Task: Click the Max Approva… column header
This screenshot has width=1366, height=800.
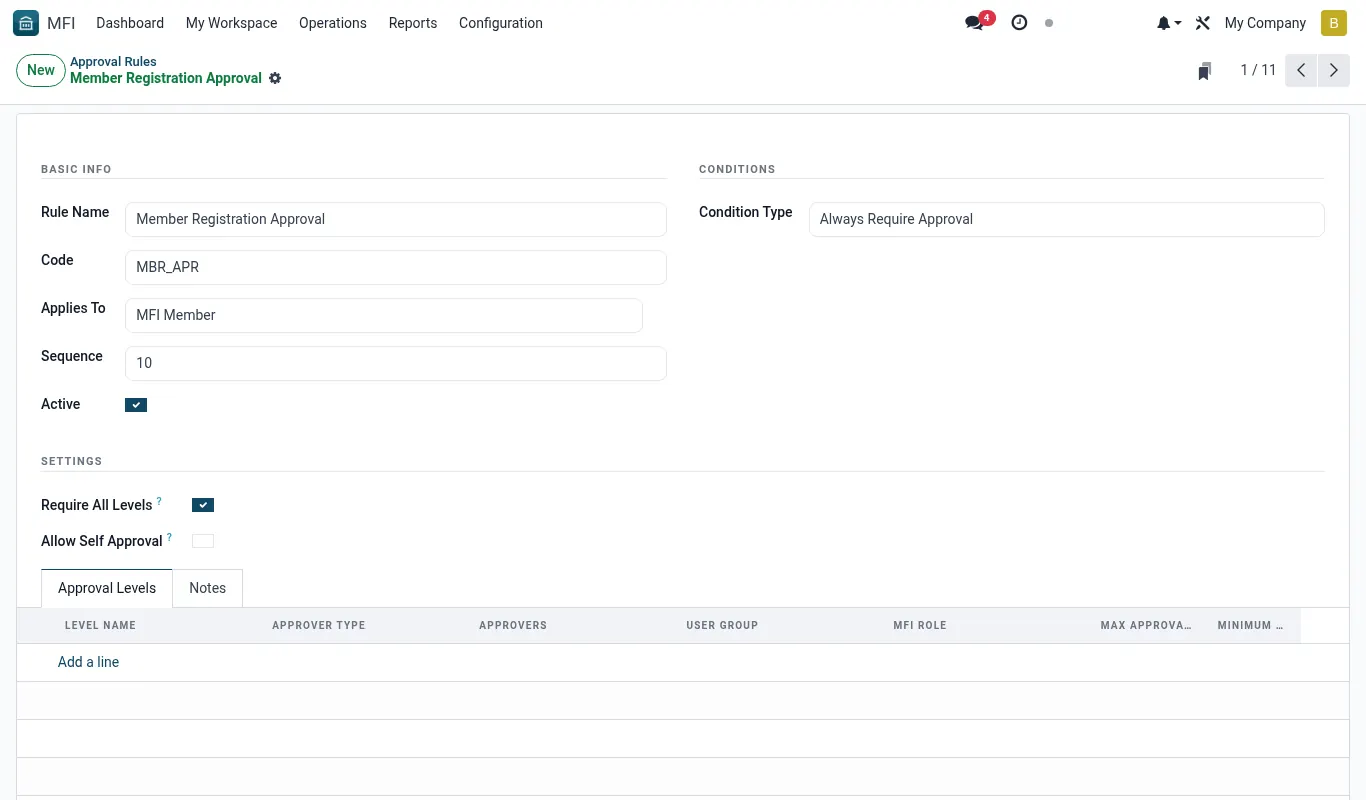Action: click(1146, 625)
